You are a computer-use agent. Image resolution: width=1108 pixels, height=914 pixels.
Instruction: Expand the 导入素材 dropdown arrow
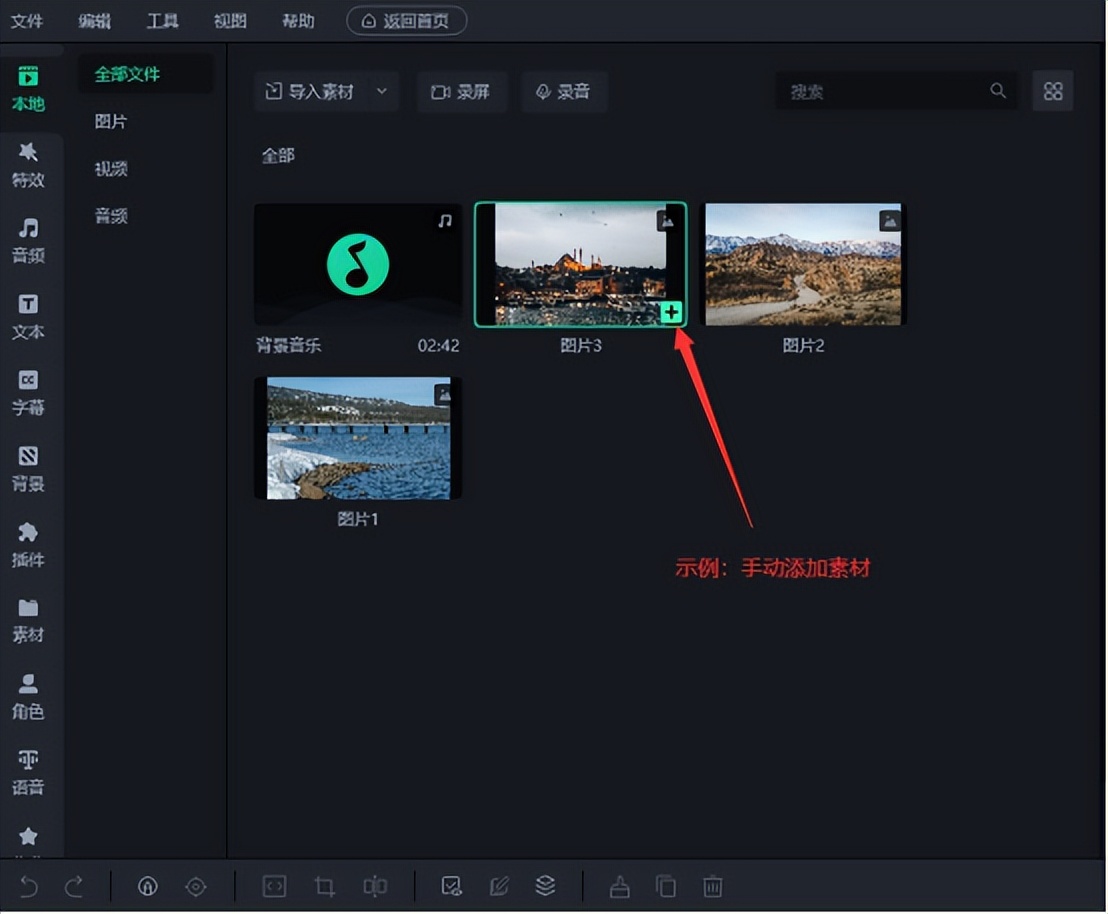click(382, 91)
